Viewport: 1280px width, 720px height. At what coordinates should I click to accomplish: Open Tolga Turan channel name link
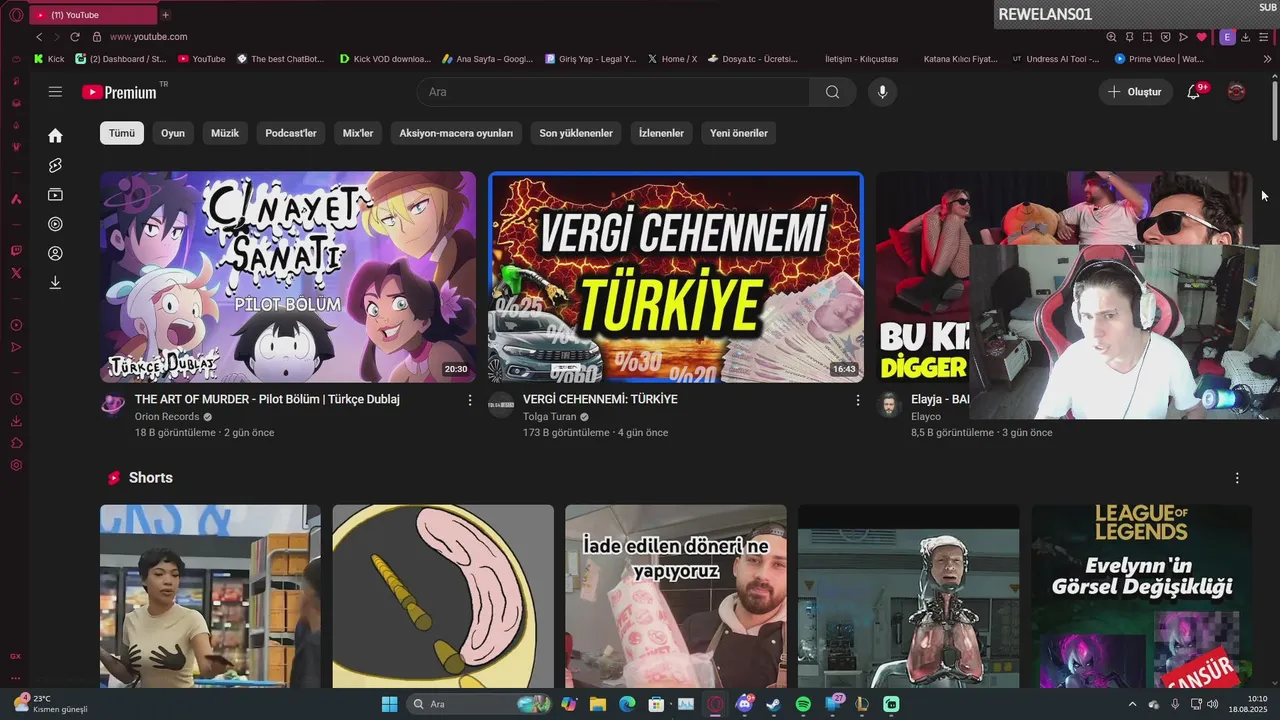550,417
